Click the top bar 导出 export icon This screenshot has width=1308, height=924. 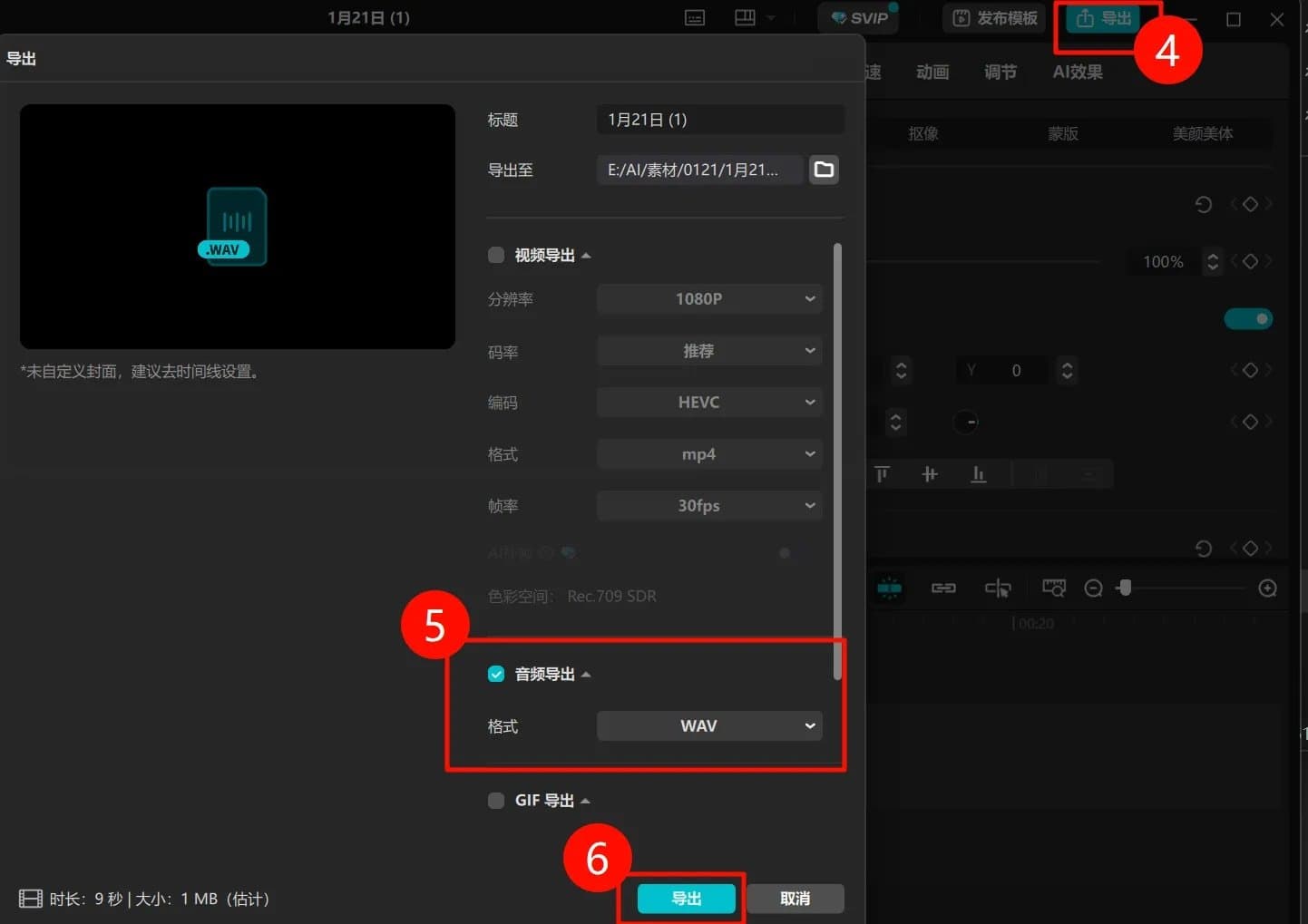(x=1104, y=19)
